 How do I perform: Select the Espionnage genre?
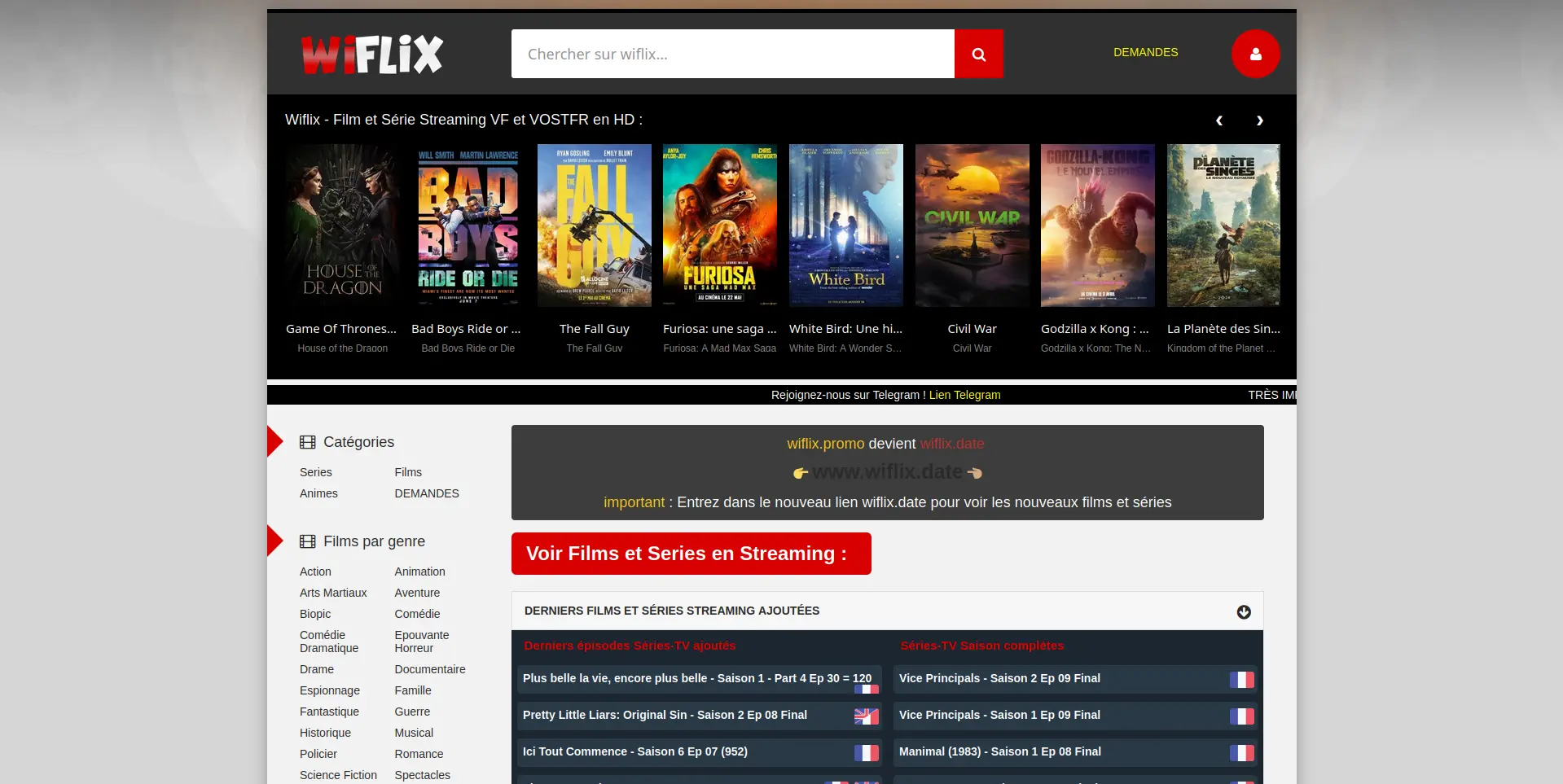330,690
